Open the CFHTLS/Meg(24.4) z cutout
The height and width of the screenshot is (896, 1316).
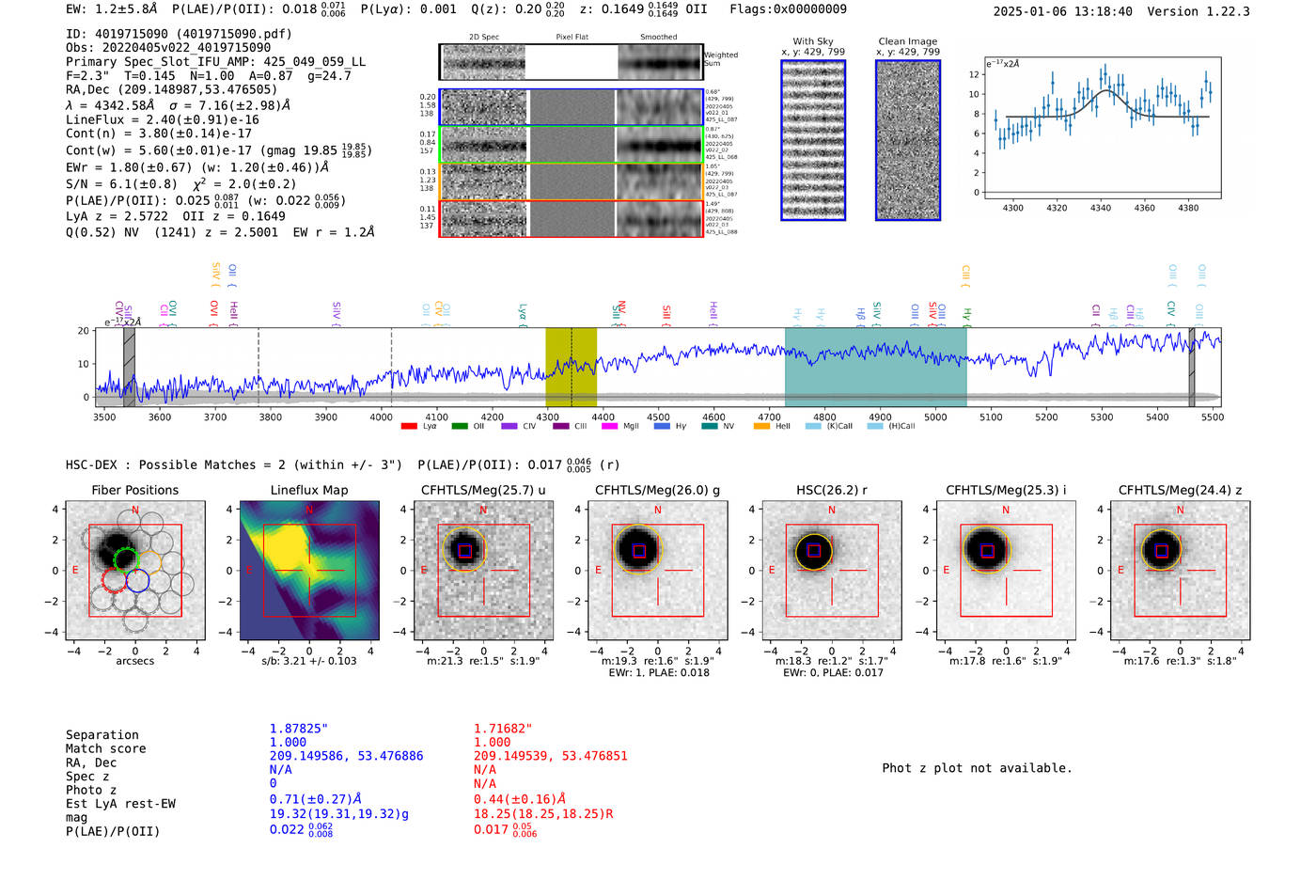1181,570
